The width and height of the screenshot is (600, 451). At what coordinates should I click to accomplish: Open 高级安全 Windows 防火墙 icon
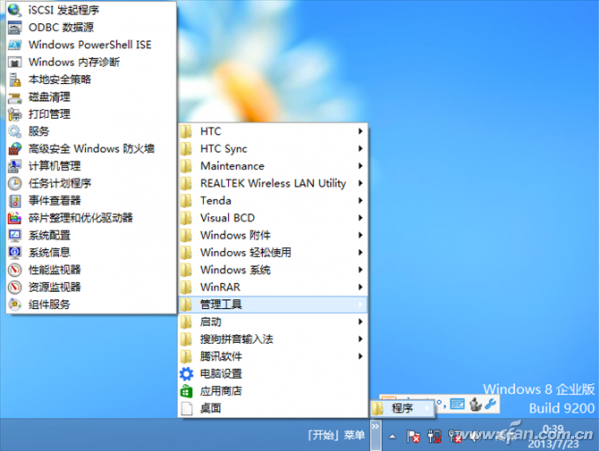click(15, 148)
